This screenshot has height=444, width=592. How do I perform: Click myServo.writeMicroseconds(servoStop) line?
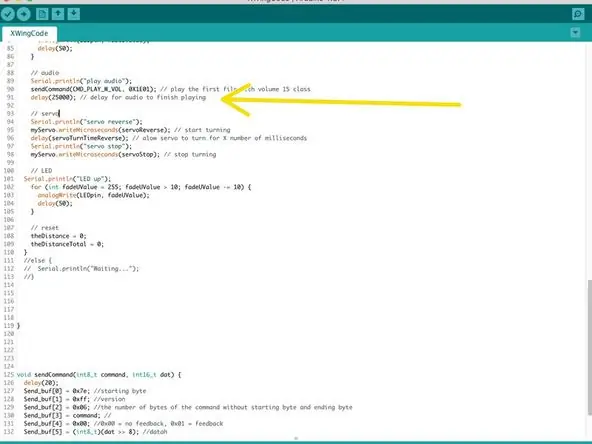123,154
